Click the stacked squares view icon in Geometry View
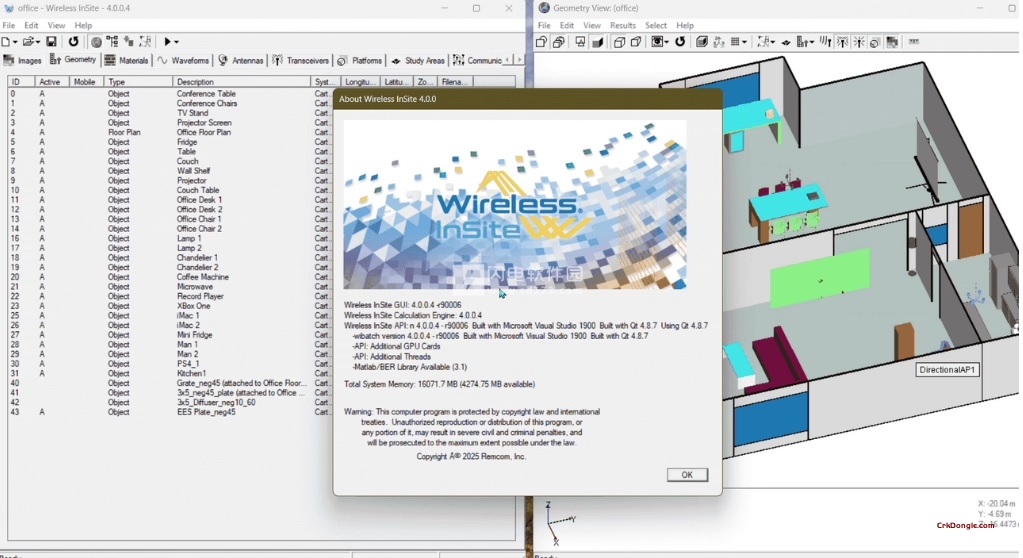This screenshot has width=1023, height=558. coord(558,42)
